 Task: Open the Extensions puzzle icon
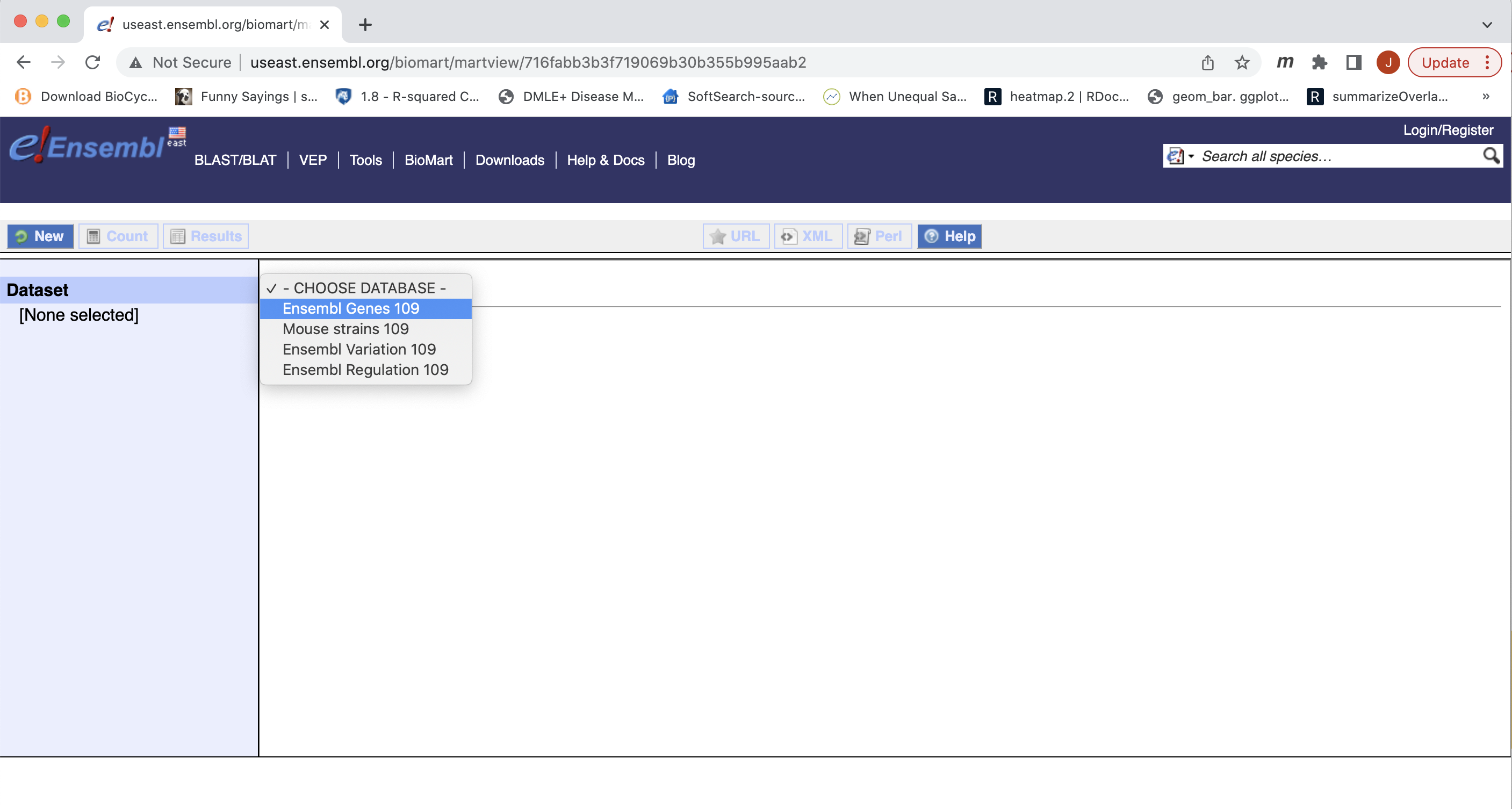pos(1320,63)
